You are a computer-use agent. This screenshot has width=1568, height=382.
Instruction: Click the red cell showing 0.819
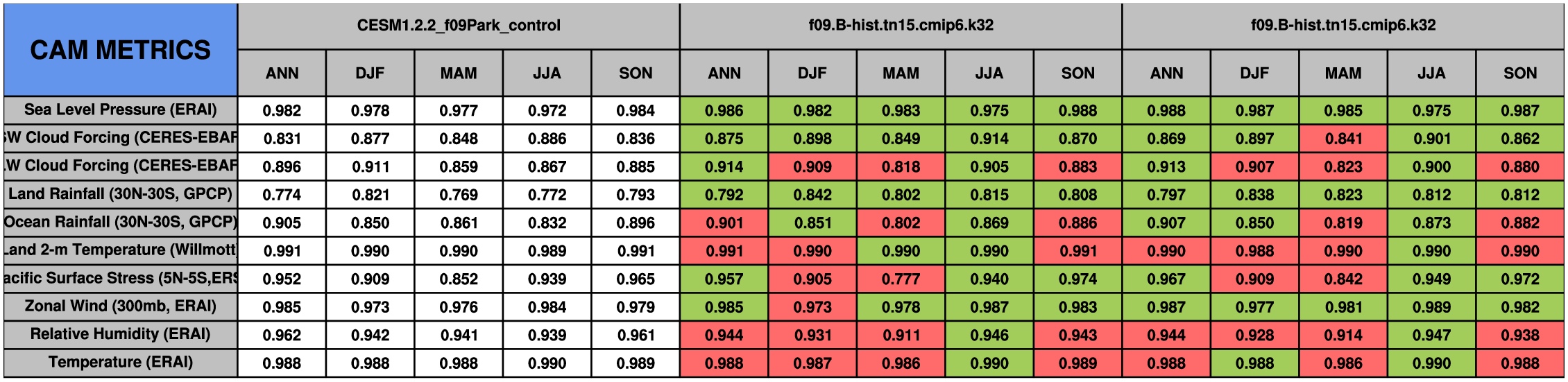1343,223
